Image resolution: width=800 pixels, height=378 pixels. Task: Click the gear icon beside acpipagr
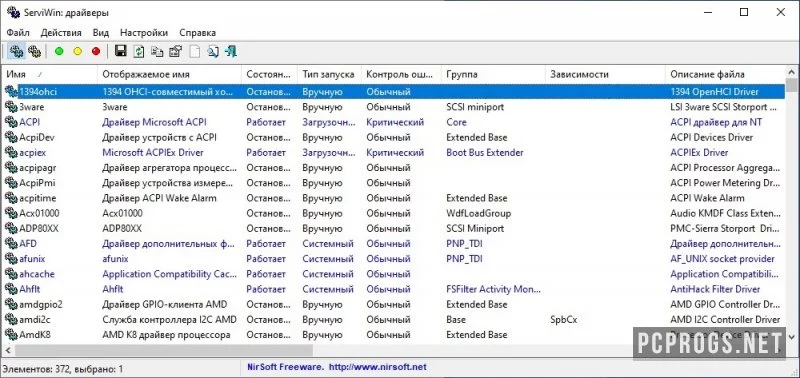pos(11,168)
